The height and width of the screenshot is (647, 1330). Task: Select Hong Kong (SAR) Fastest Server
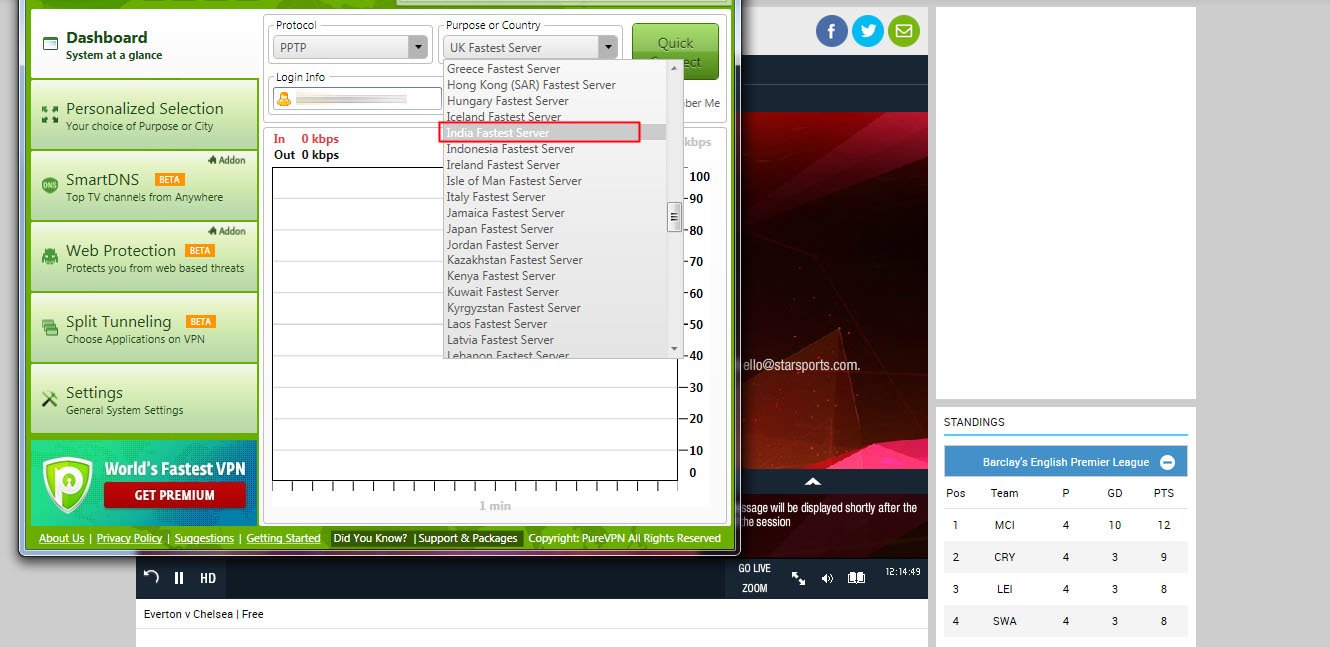tap(555, 85)
